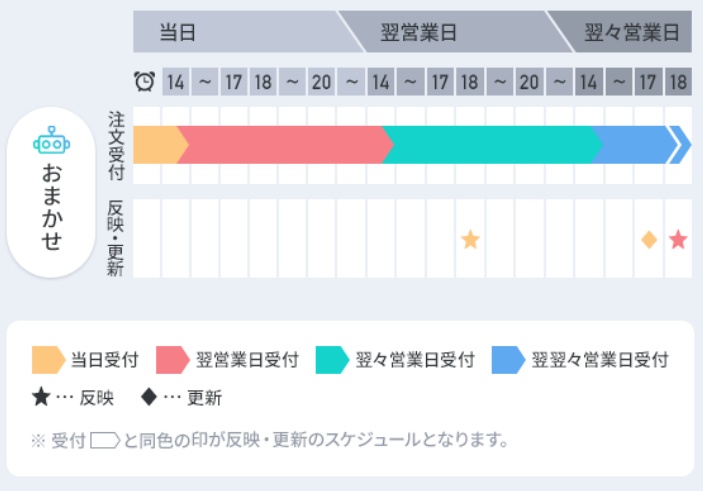Screen dimensions: 703x491
Task: Select the 翌々営業日 header tab
Action: pos(625,32)
